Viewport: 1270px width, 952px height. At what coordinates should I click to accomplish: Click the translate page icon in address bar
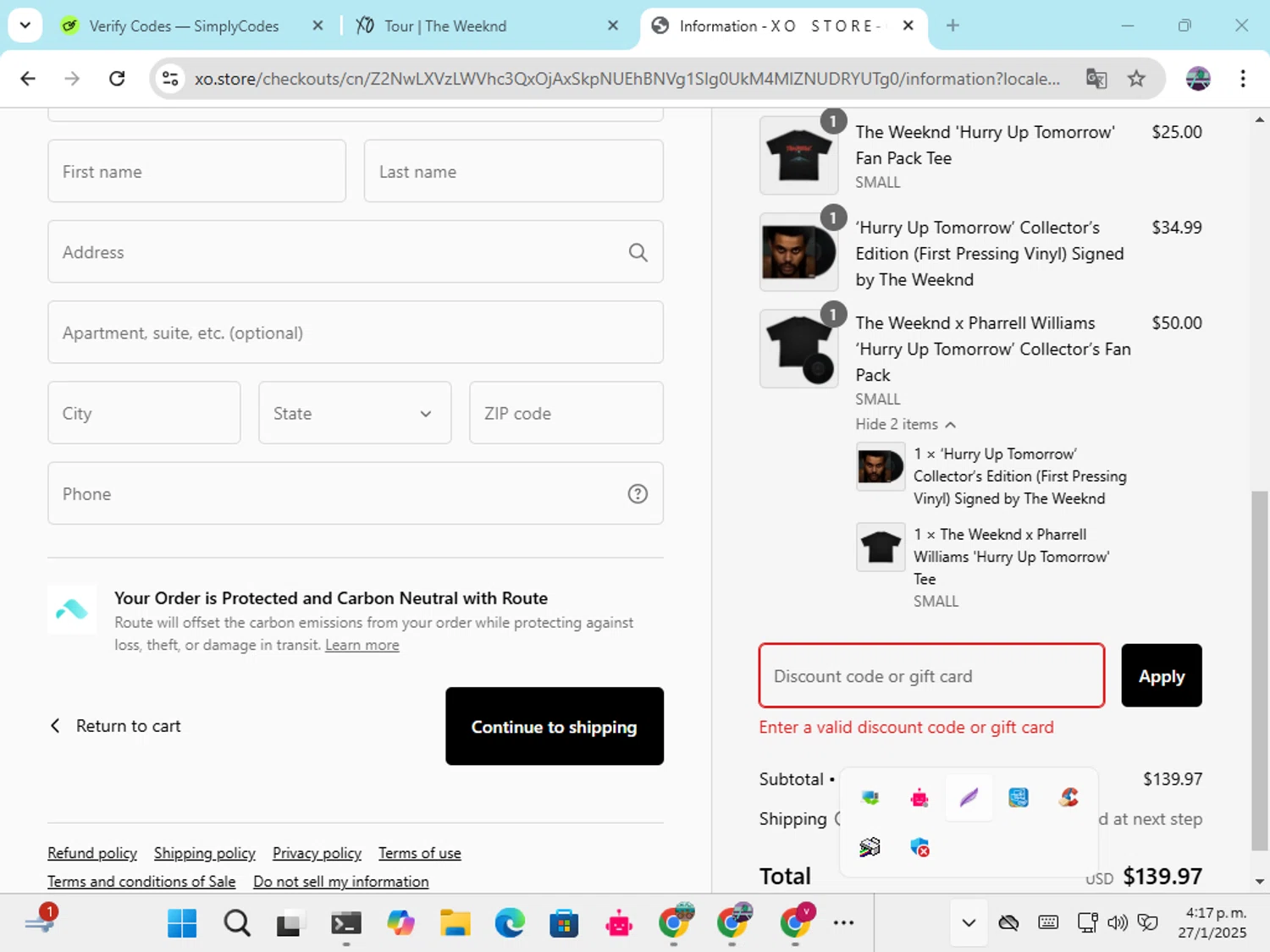(1096, 79)
